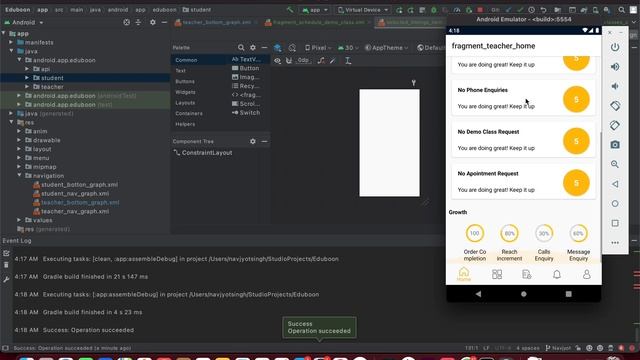Open the Pixel device dropdown

tap(318, 48)
